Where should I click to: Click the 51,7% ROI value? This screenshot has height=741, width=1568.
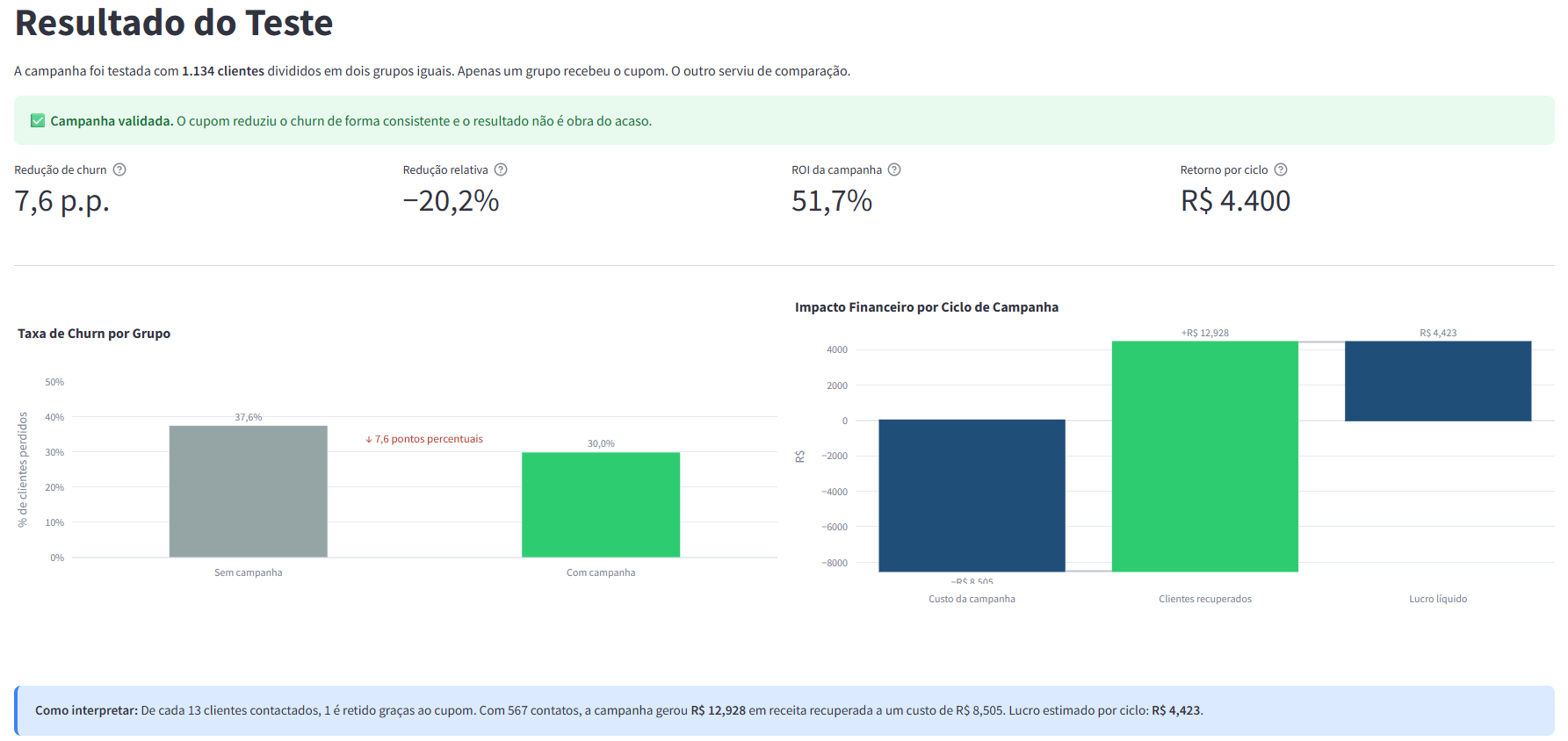(x=832, y=201)
